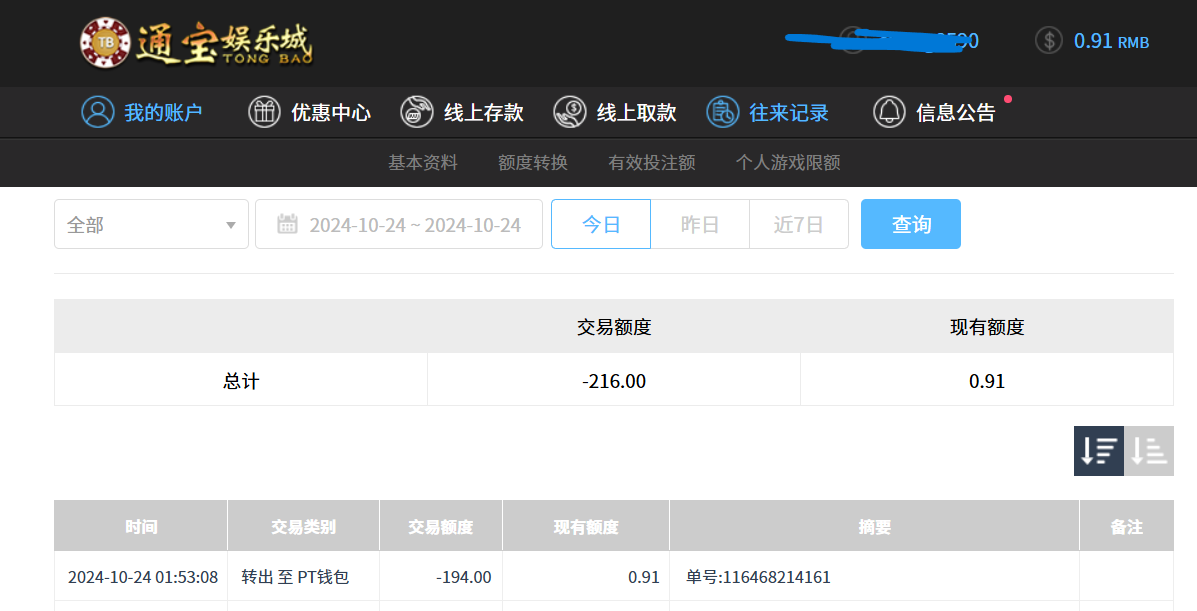
Task: Sort records in descending order
Action: (x=1099, y=451)
